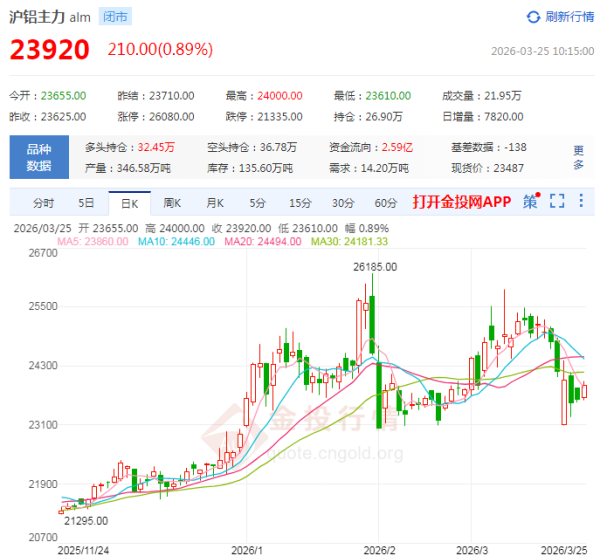Screen dimensions: 600x556
Task: Click the 2026/3 date axis label
Action: point(472,550)
